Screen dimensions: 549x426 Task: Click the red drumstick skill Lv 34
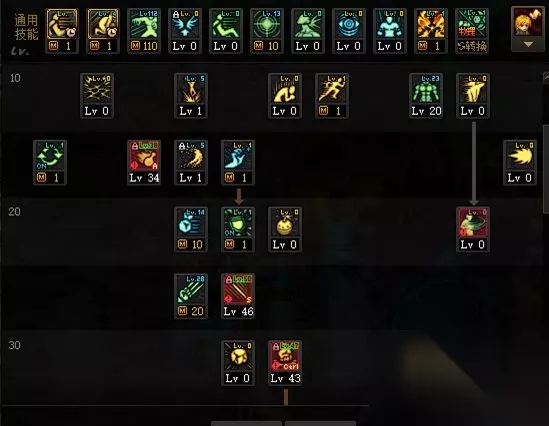[x=144, y=162]
